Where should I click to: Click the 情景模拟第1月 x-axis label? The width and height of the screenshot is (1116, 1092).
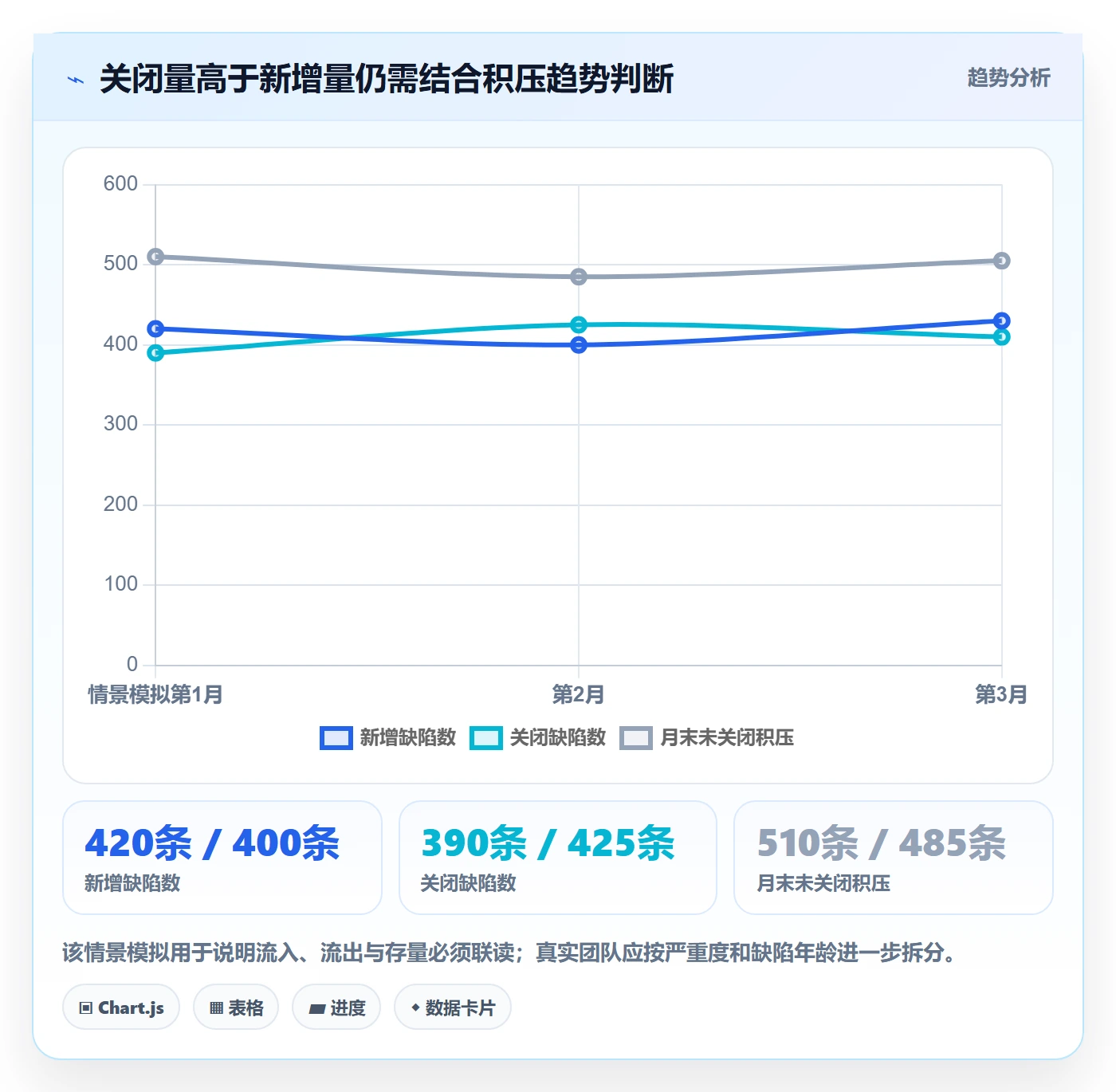(155, 694)
